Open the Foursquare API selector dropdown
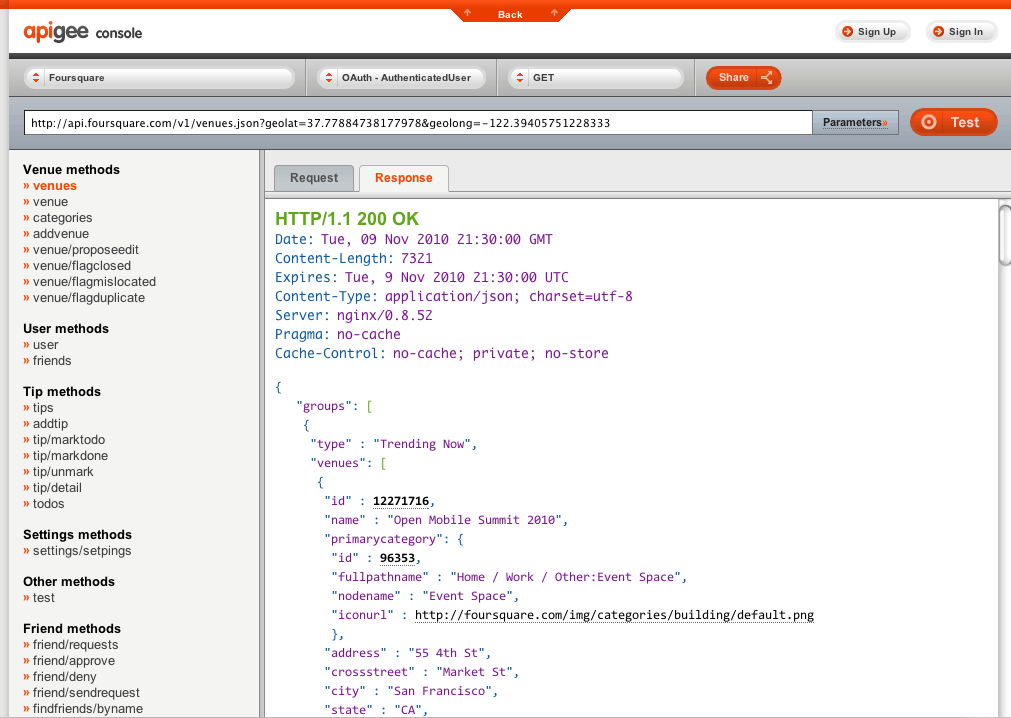This screenshot has width=1011, height=718. [159, 77]
